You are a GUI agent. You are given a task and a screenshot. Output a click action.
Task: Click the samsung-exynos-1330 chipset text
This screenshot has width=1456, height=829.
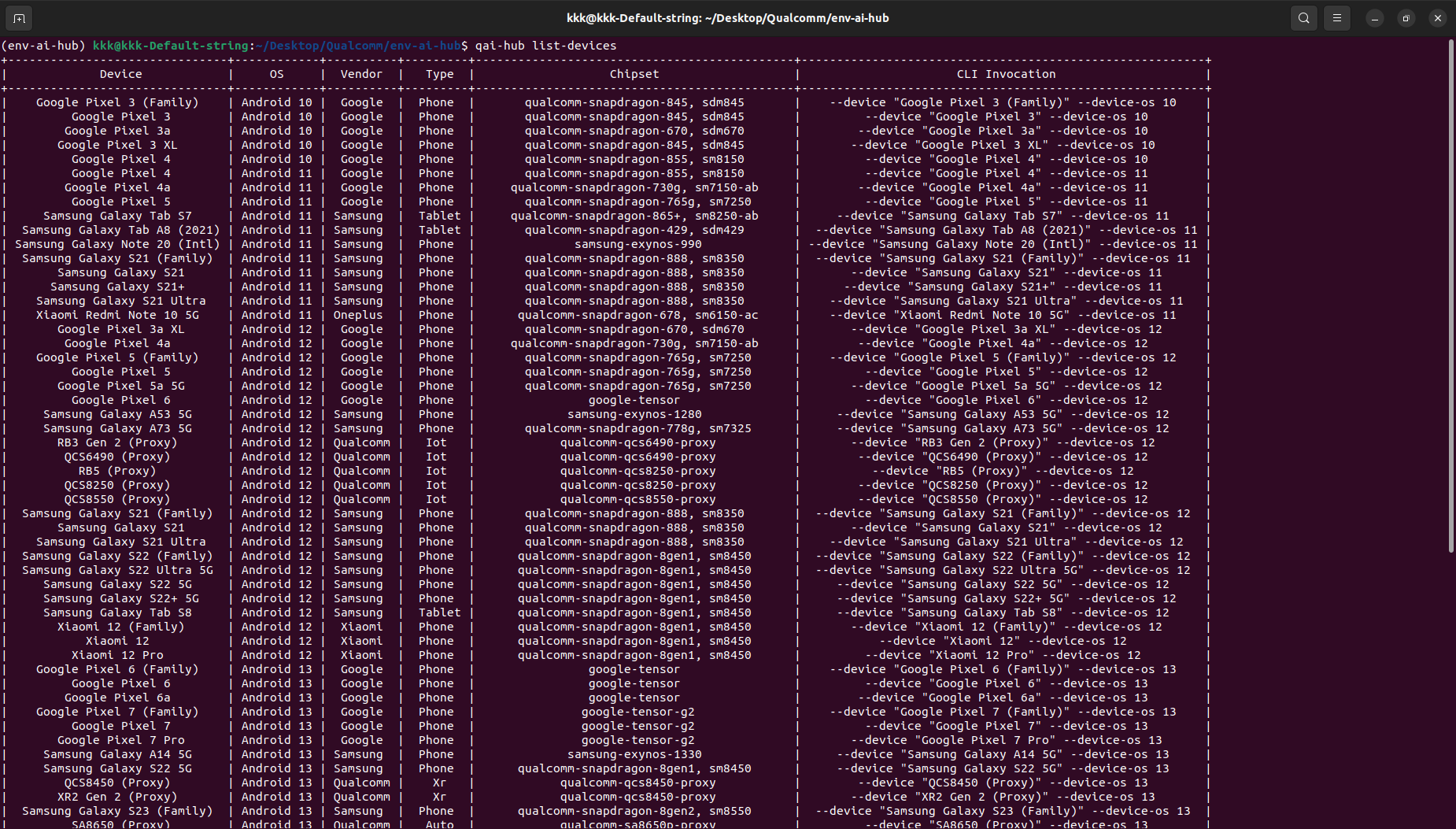[634, 754]
